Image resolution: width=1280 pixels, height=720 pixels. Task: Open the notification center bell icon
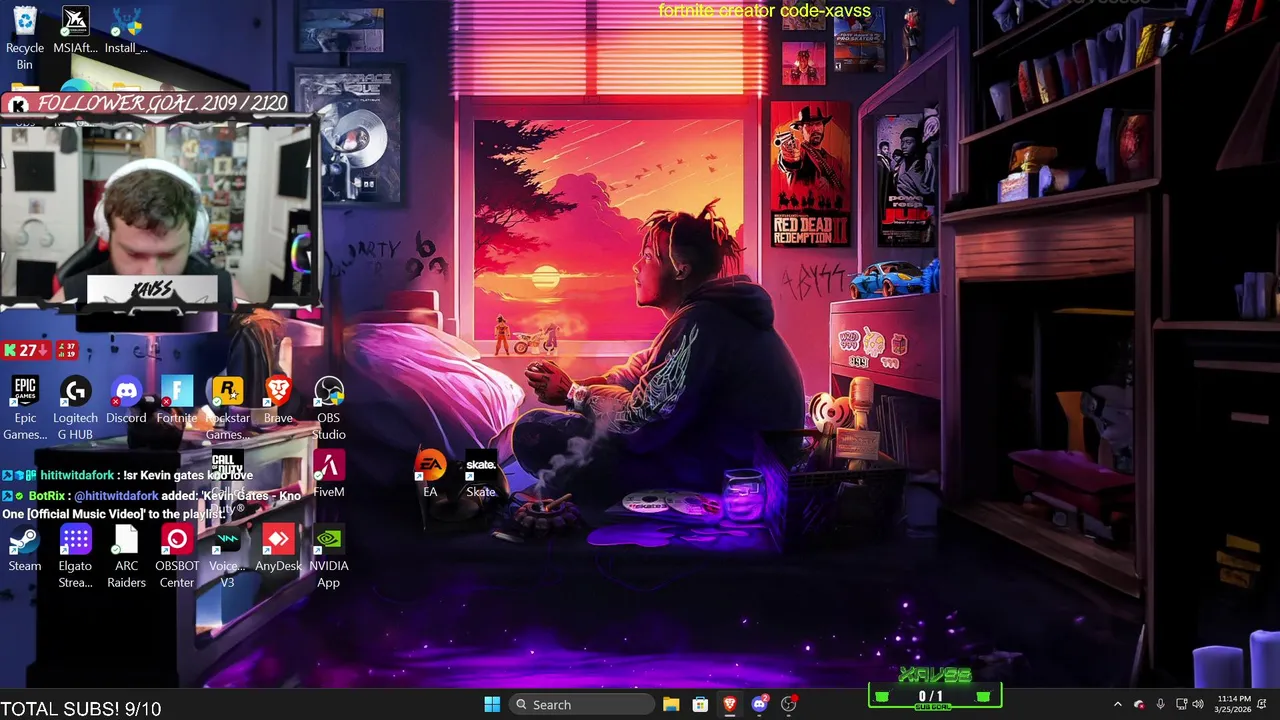coord(1263,705)
